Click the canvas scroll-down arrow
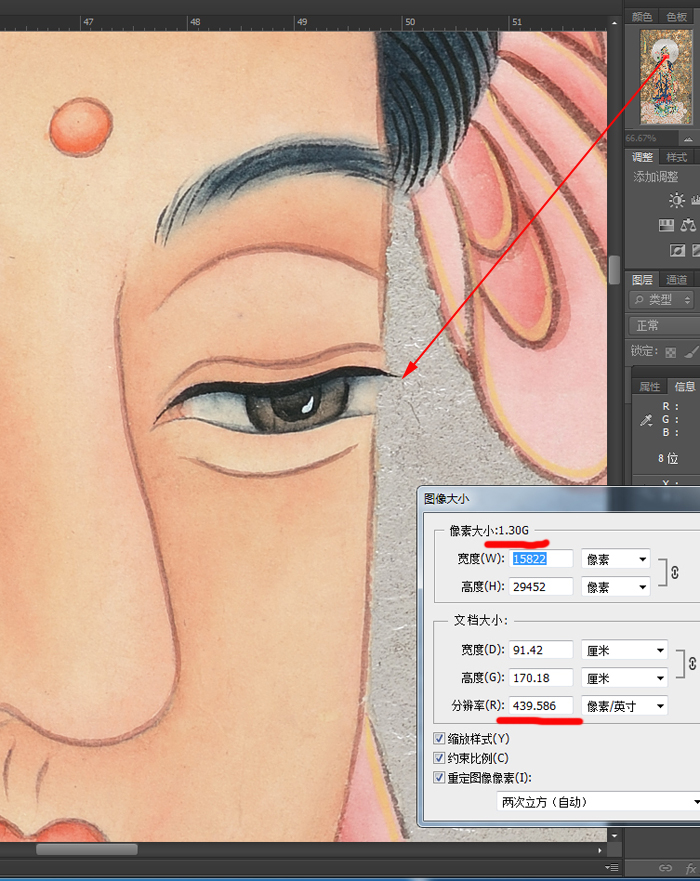This screenshot has height=881, width=700. (614, 835)
